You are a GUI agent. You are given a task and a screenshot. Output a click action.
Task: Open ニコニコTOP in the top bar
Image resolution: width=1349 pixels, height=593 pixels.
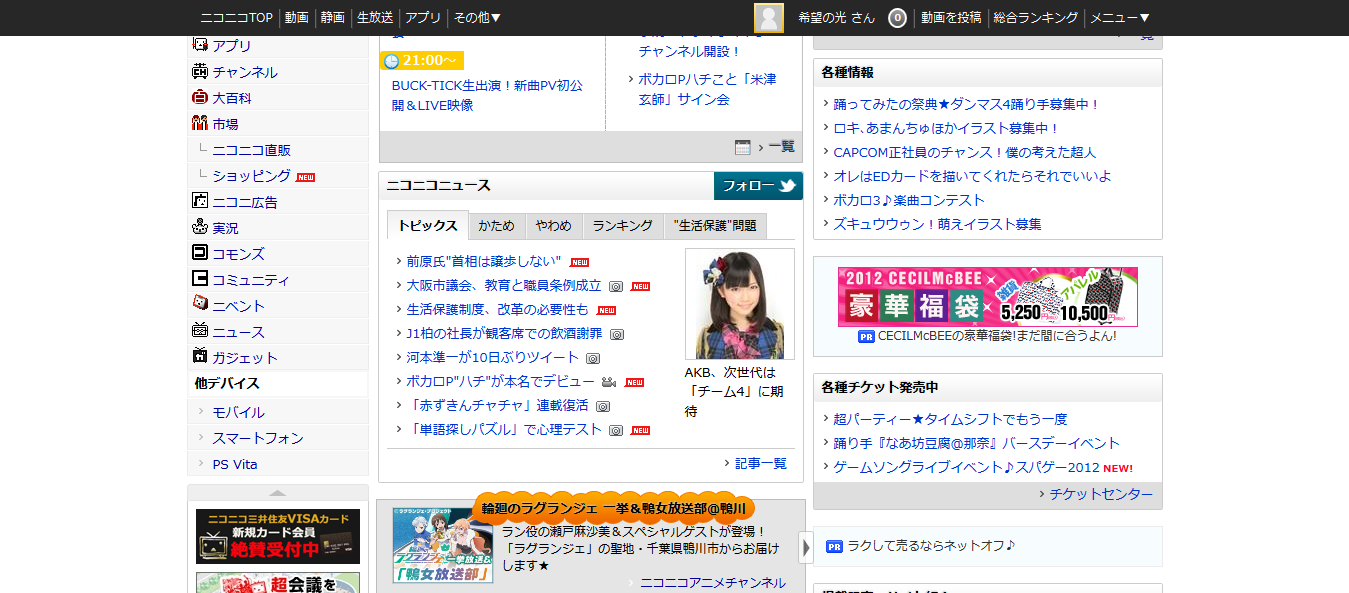coord(237,18)
